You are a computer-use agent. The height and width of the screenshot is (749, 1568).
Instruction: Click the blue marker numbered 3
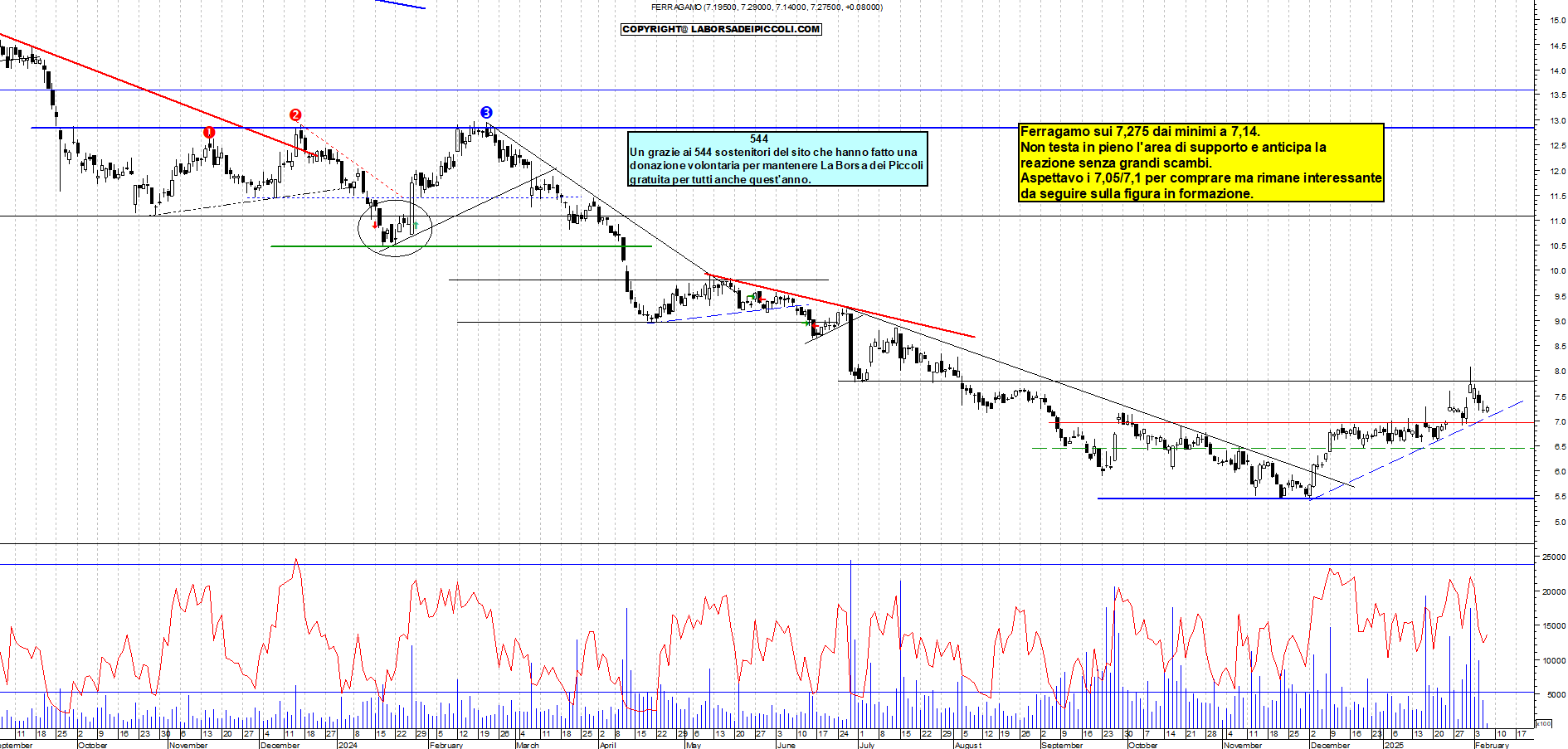click(x=486, y=112)
